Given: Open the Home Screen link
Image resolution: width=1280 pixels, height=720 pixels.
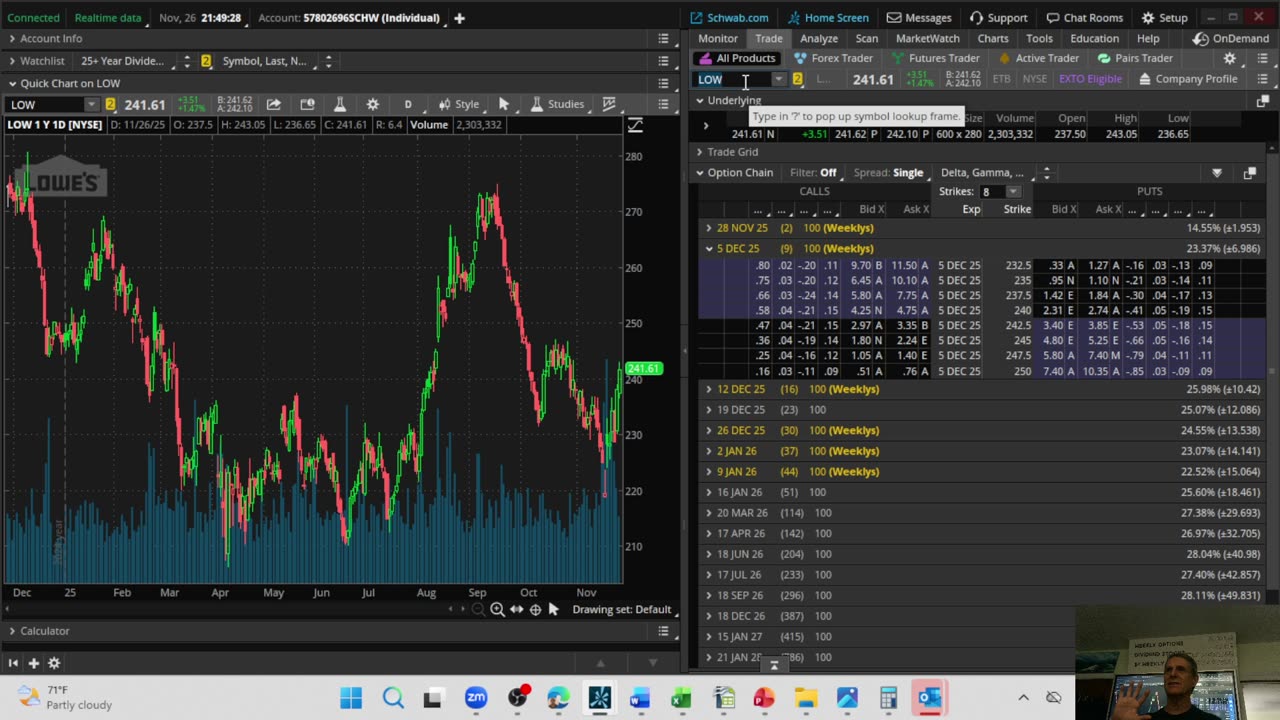Looking at the screenshot, I should (x=828, y=18).
